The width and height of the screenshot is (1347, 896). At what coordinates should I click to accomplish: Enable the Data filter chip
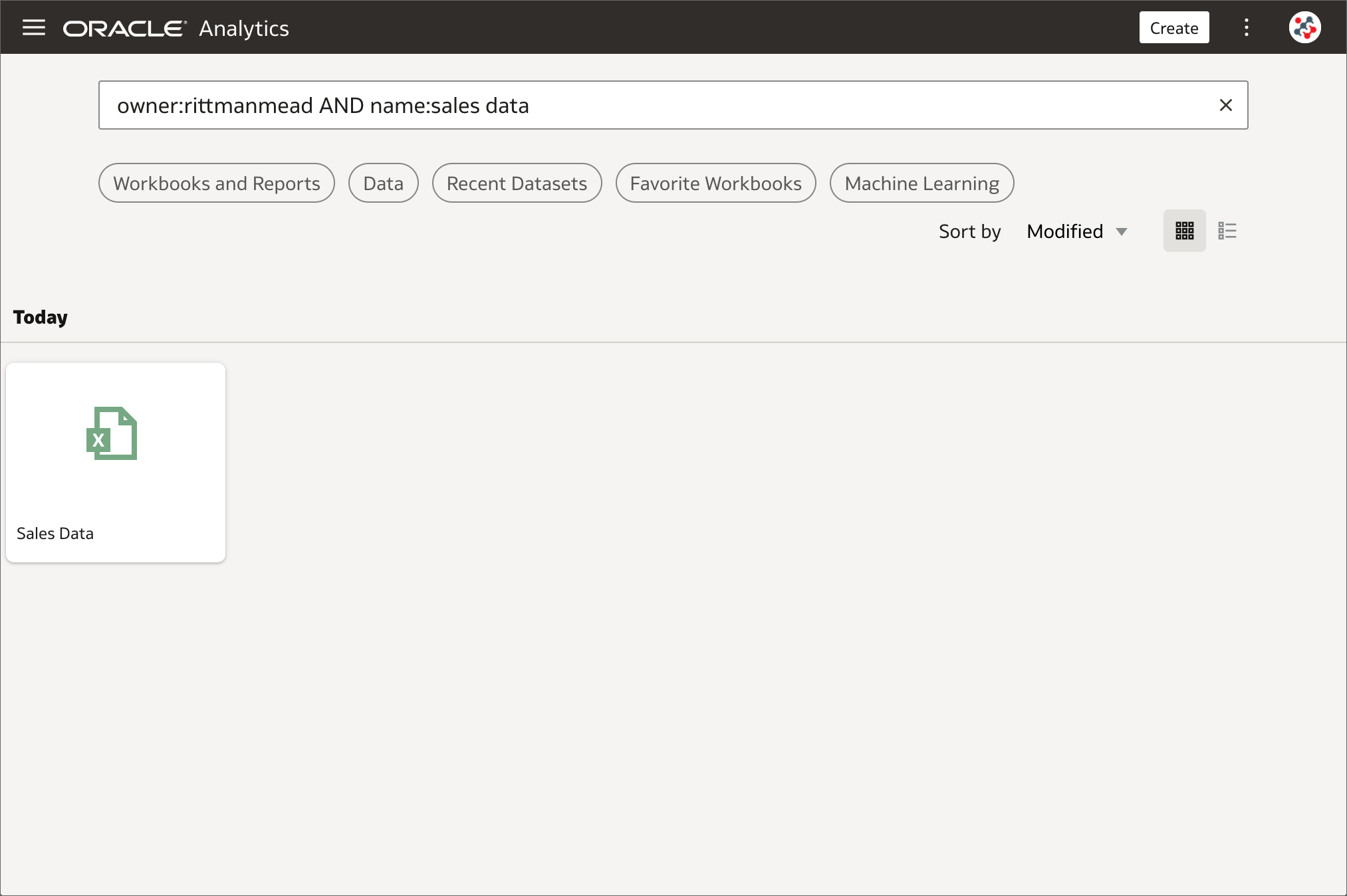click(x=383, y=183)
